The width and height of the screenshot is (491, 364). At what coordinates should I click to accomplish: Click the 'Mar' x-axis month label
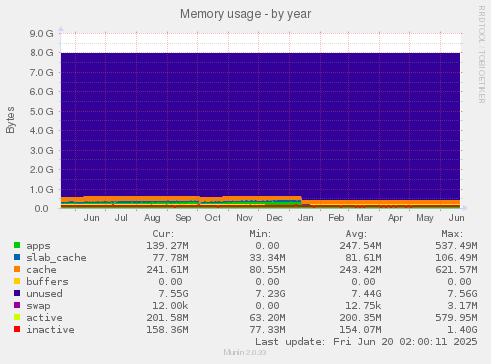click(364, 218)
